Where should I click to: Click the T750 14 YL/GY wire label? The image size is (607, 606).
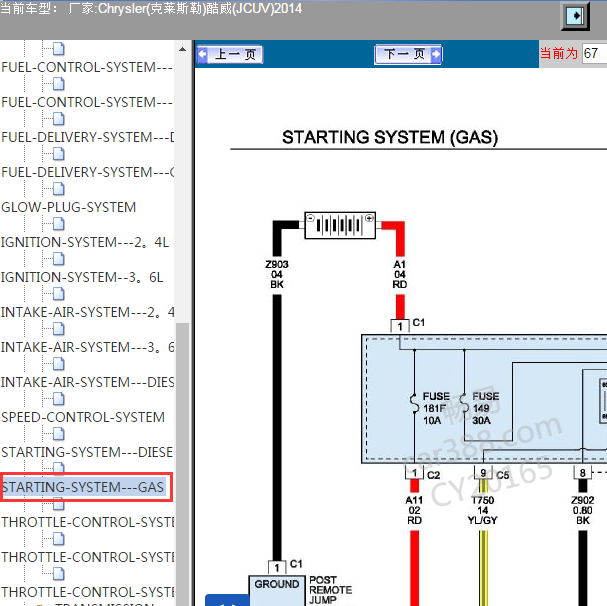pos(482,510)
